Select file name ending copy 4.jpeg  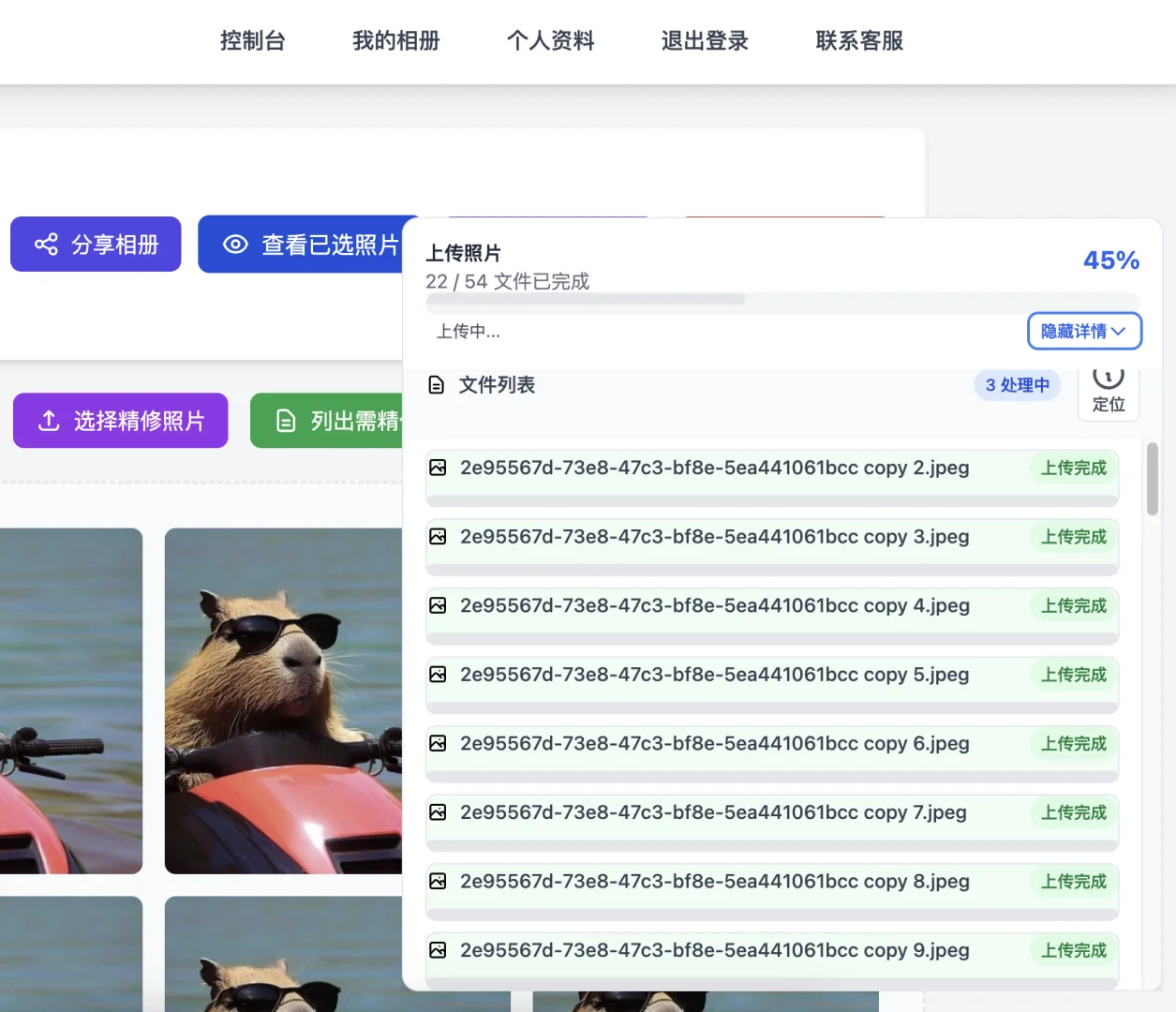pyautogui.click(x=715, y=605)
